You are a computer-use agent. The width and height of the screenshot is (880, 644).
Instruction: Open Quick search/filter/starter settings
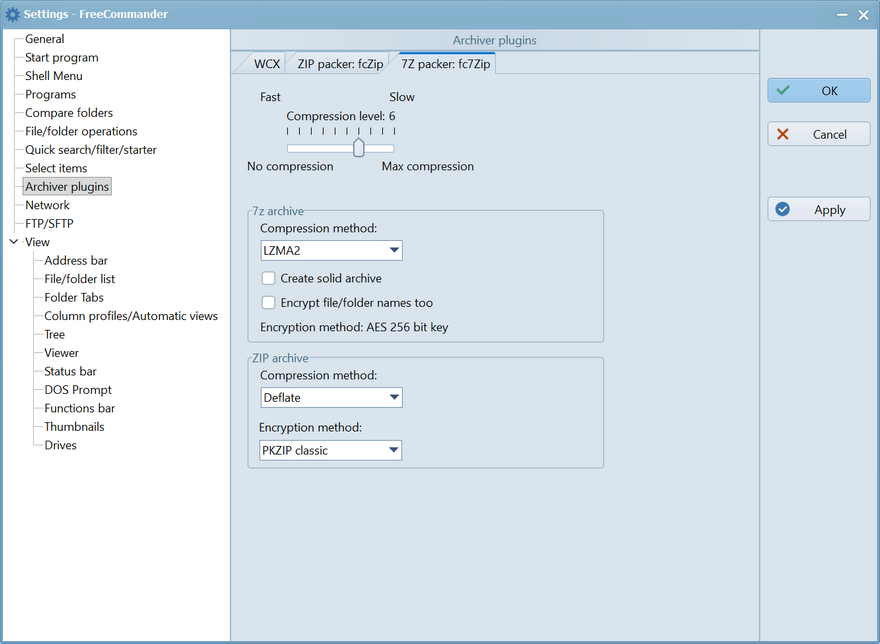pyautogui.click(x=91, y=150)
